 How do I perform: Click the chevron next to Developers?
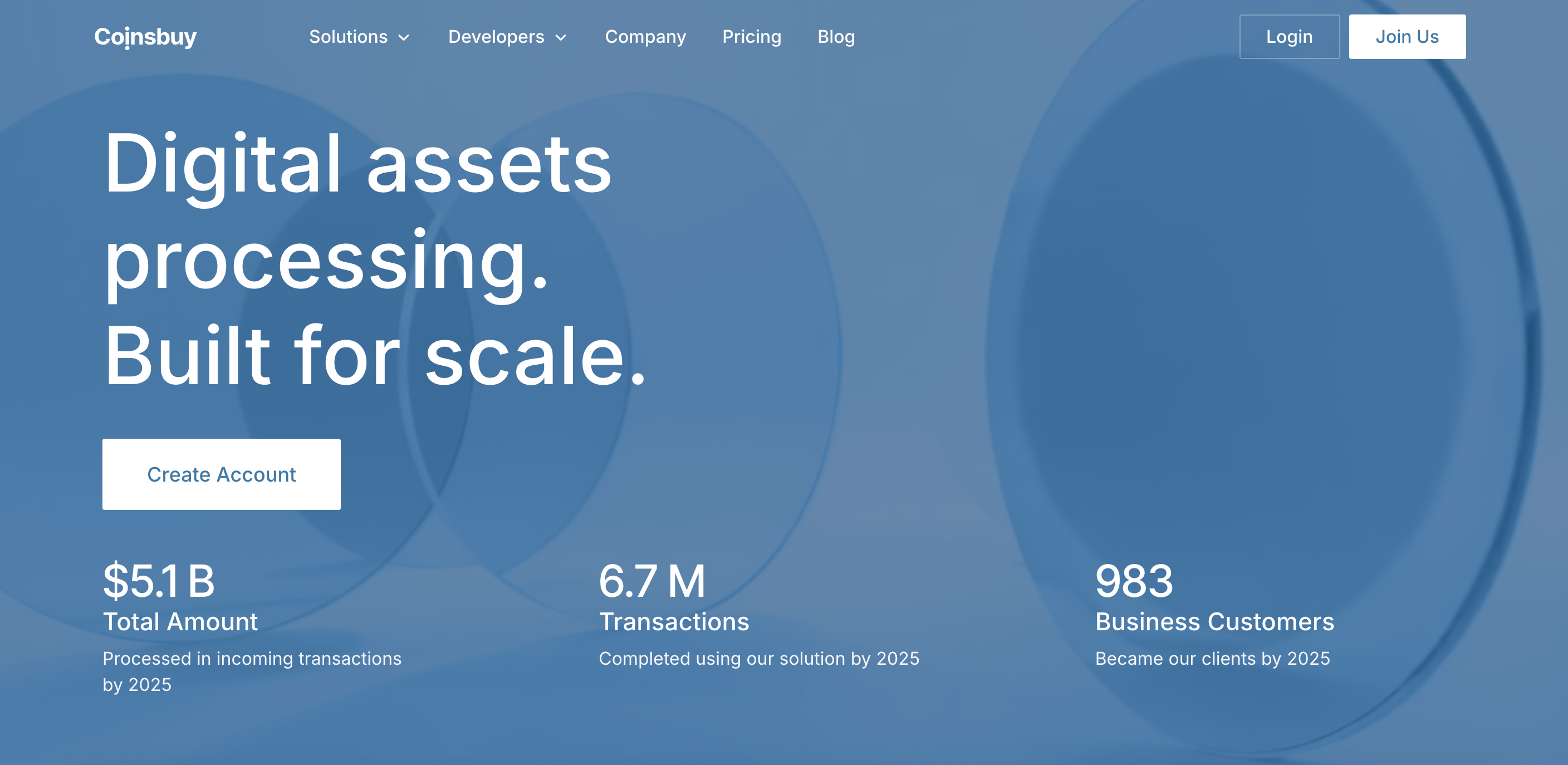[561, 38]
